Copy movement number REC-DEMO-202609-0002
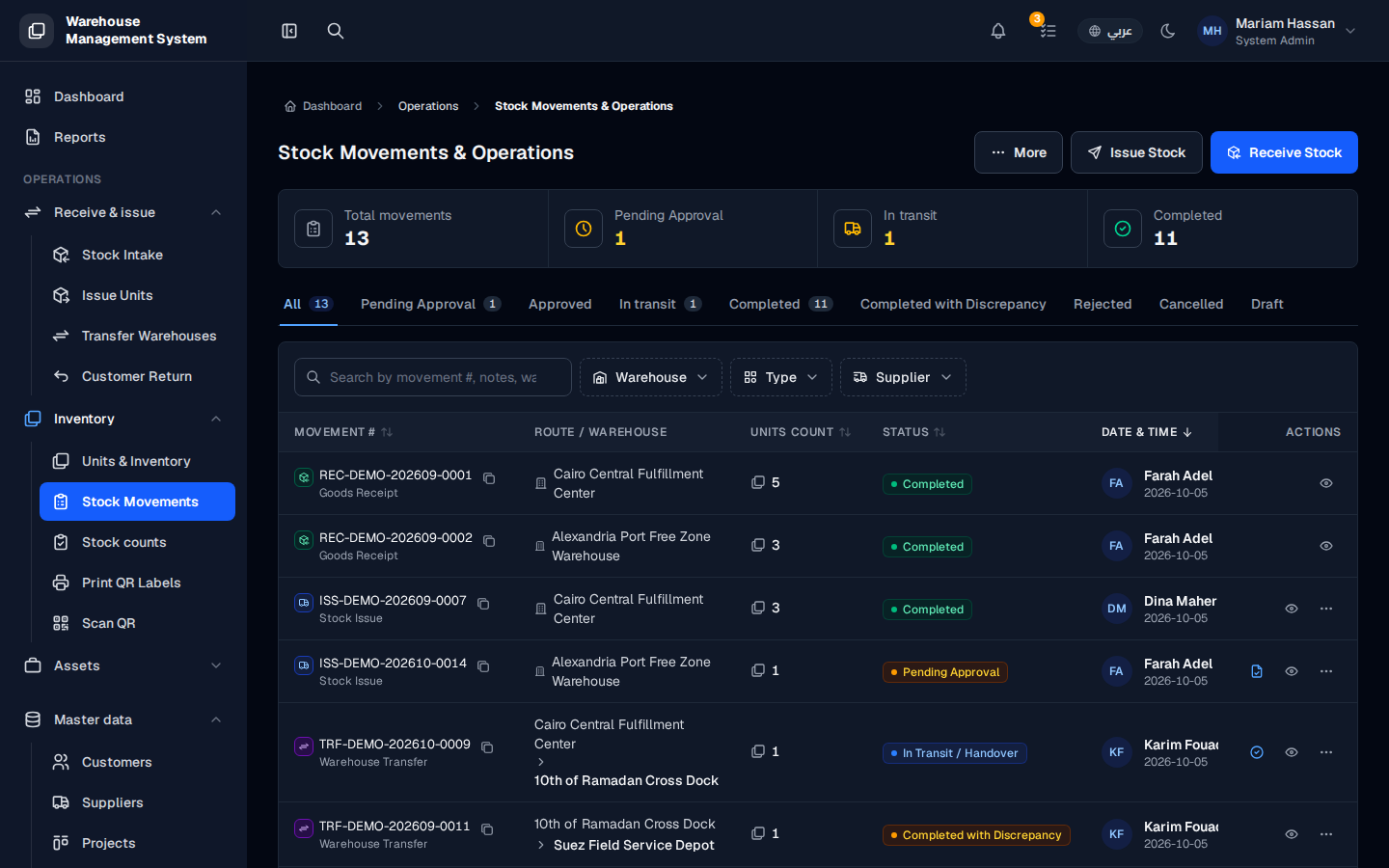Screen dimensions: 1389x868 click(x=489, y=541)
